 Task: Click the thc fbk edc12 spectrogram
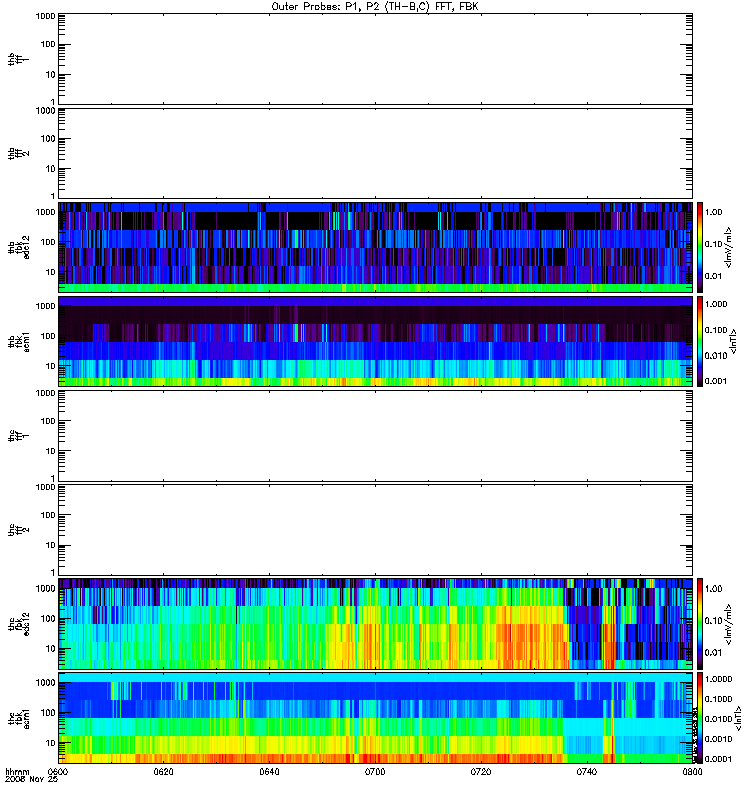[x=375, y=624]
